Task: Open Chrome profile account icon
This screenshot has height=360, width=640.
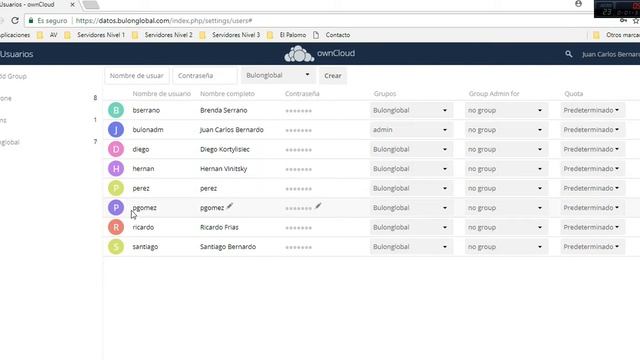Action: [x=578, y=4]
